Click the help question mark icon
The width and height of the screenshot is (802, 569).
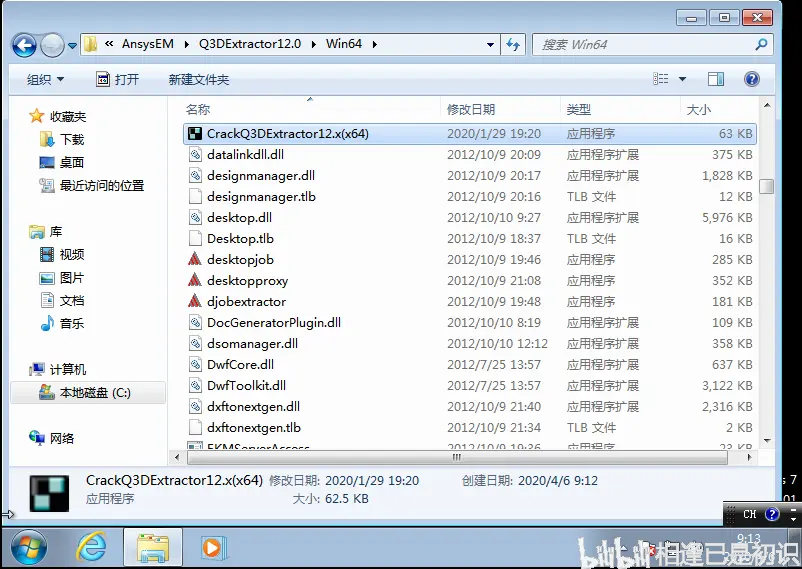click(751, 79)
